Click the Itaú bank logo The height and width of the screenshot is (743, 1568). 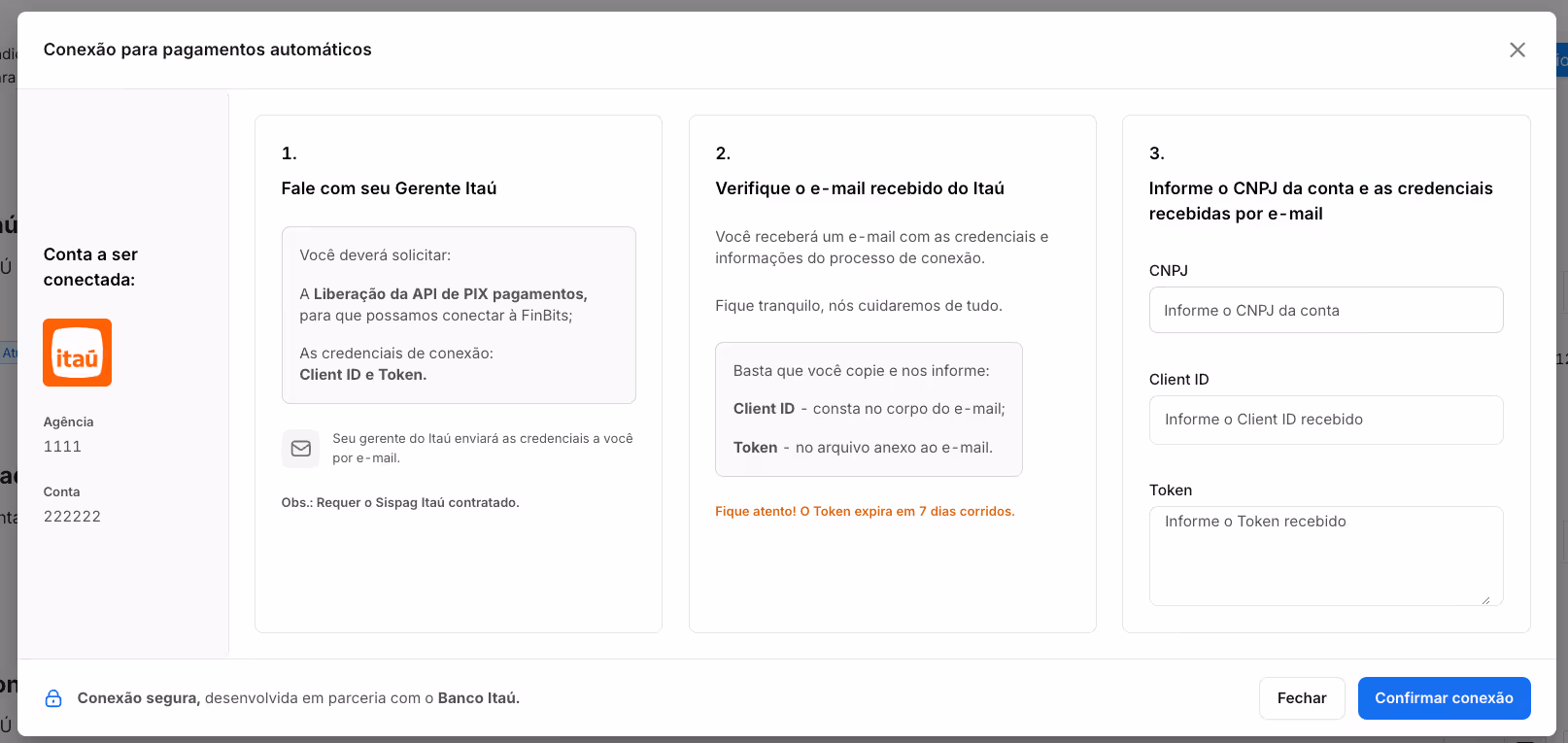[x=77, y=353]
